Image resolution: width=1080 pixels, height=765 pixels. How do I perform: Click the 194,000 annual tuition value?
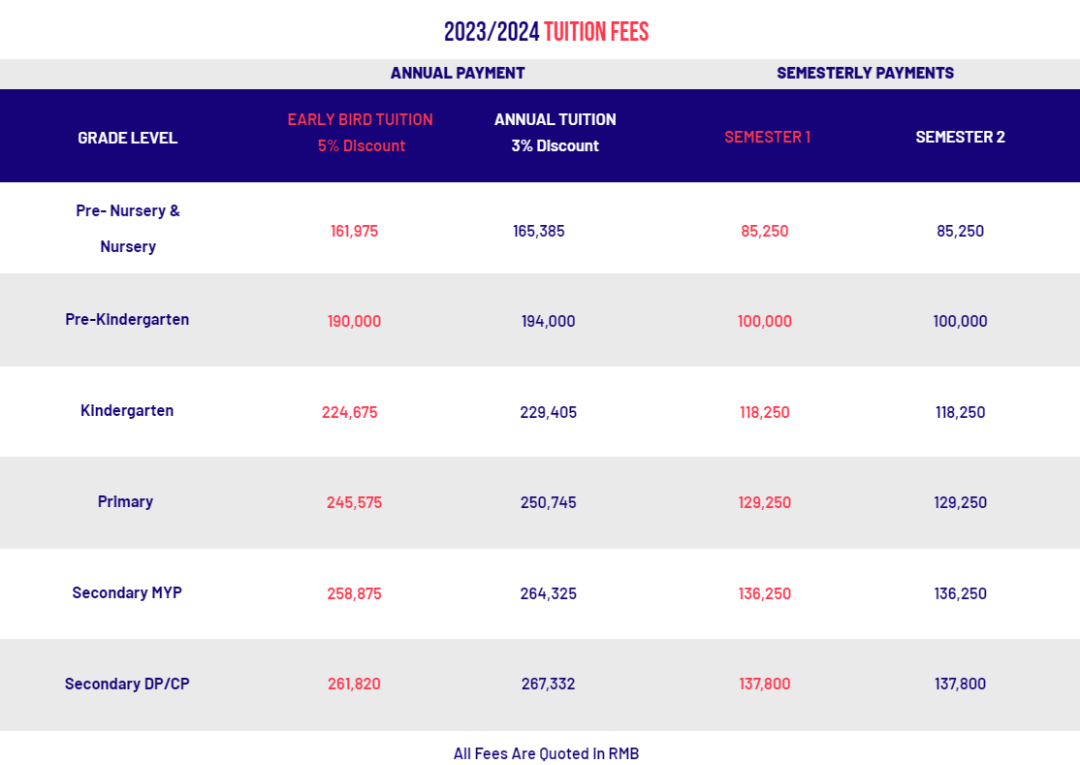point(548,321)
